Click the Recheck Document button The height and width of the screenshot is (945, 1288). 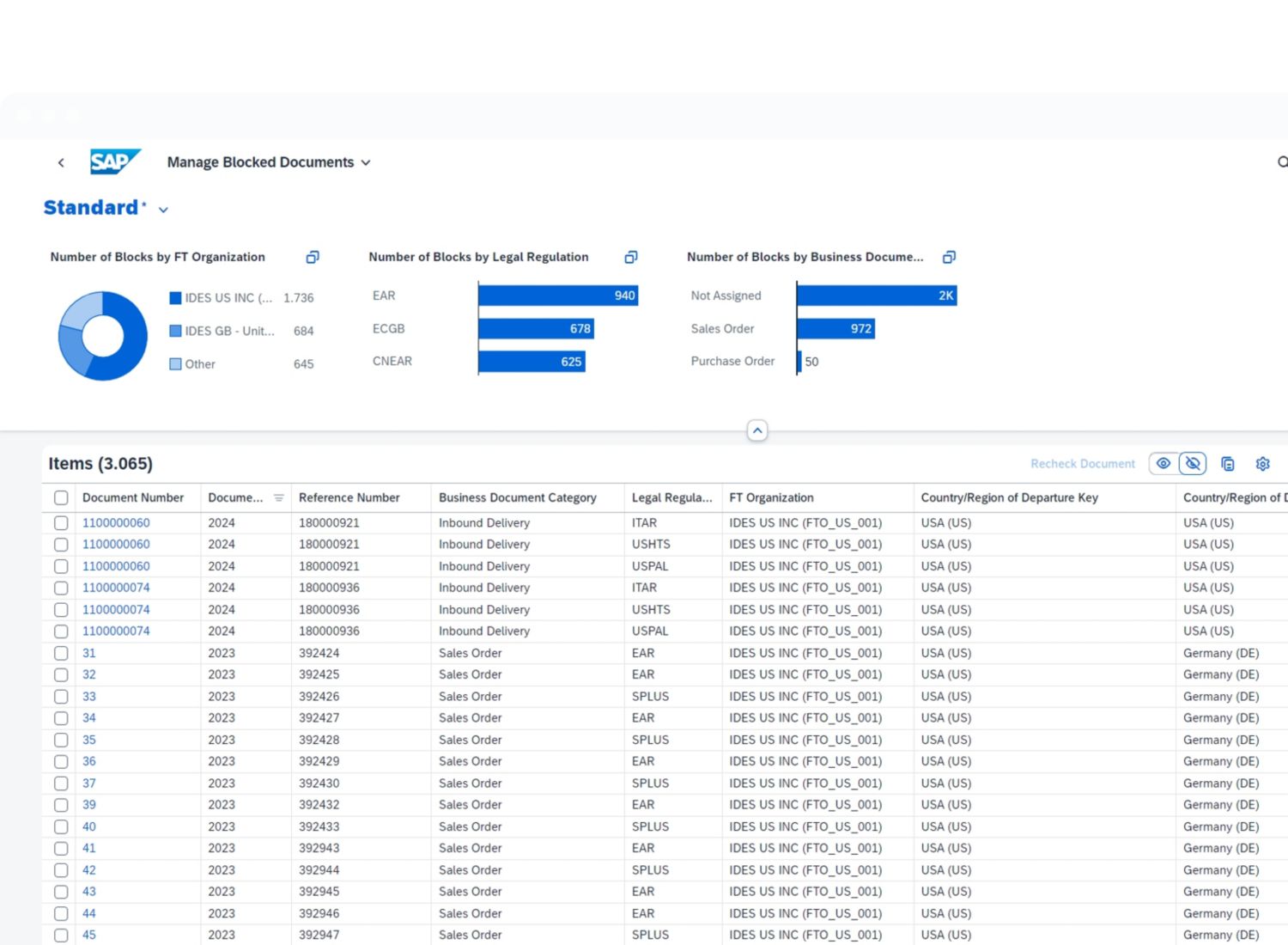click(1082, 464)
